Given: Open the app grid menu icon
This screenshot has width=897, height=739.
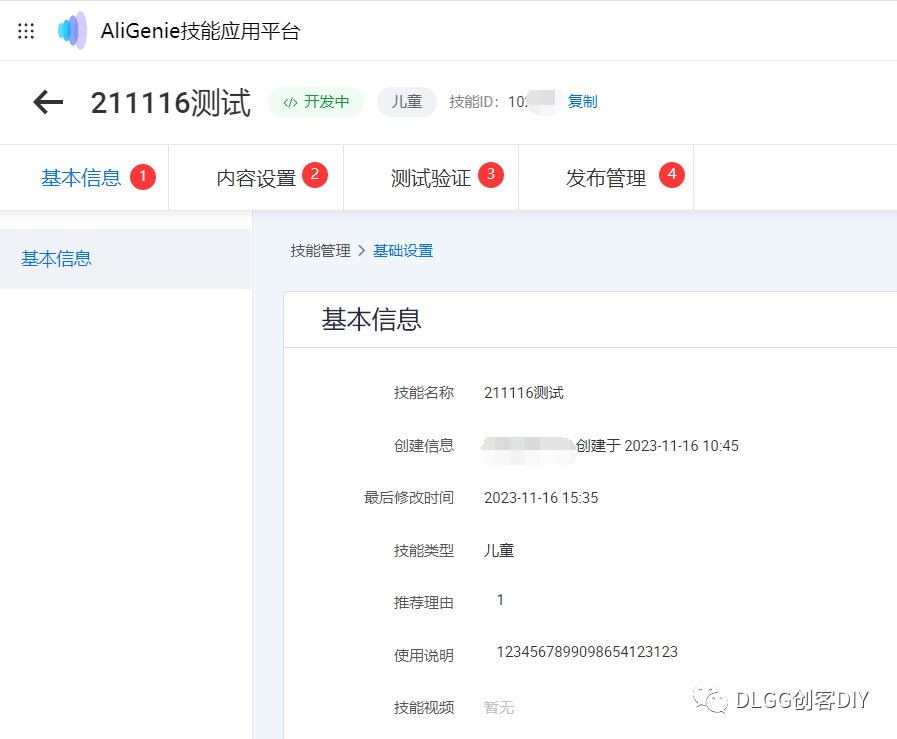Looking at the screenshot, I should coord(26,30).
